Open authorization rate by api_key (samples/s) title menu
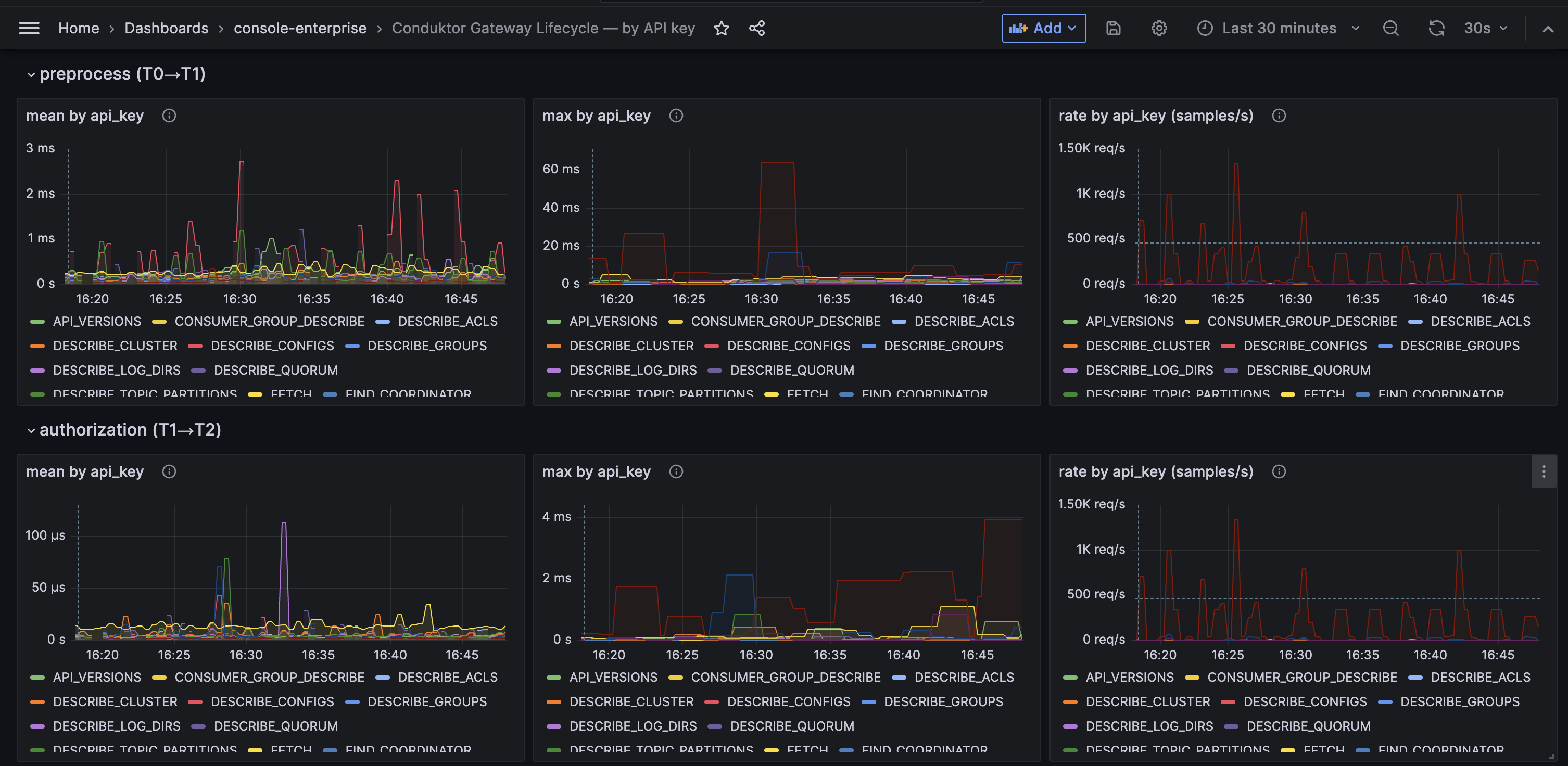The image size is (1568, 766). [1156, 471]
